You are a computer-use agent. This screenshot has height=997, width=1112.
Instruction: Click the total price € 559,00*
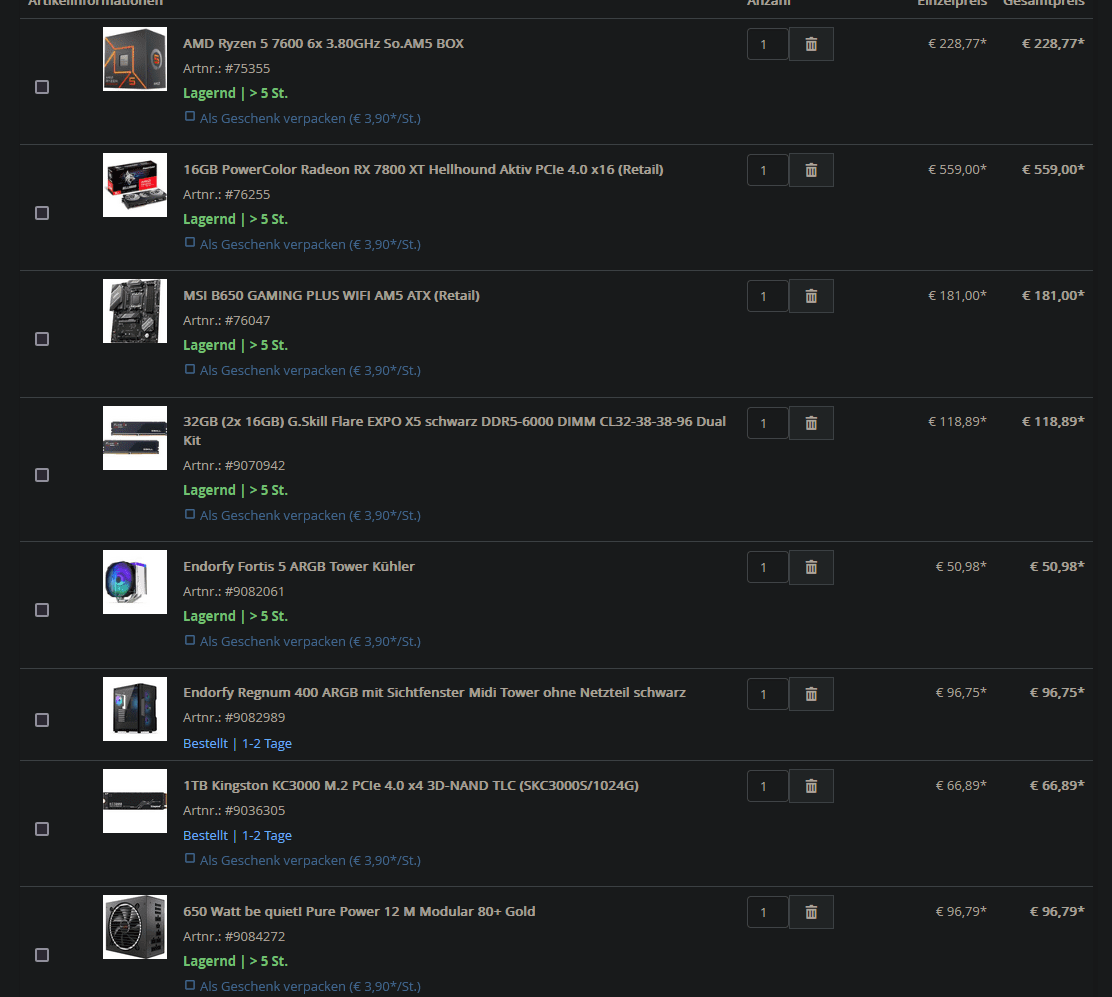(x=1053, y=169)
